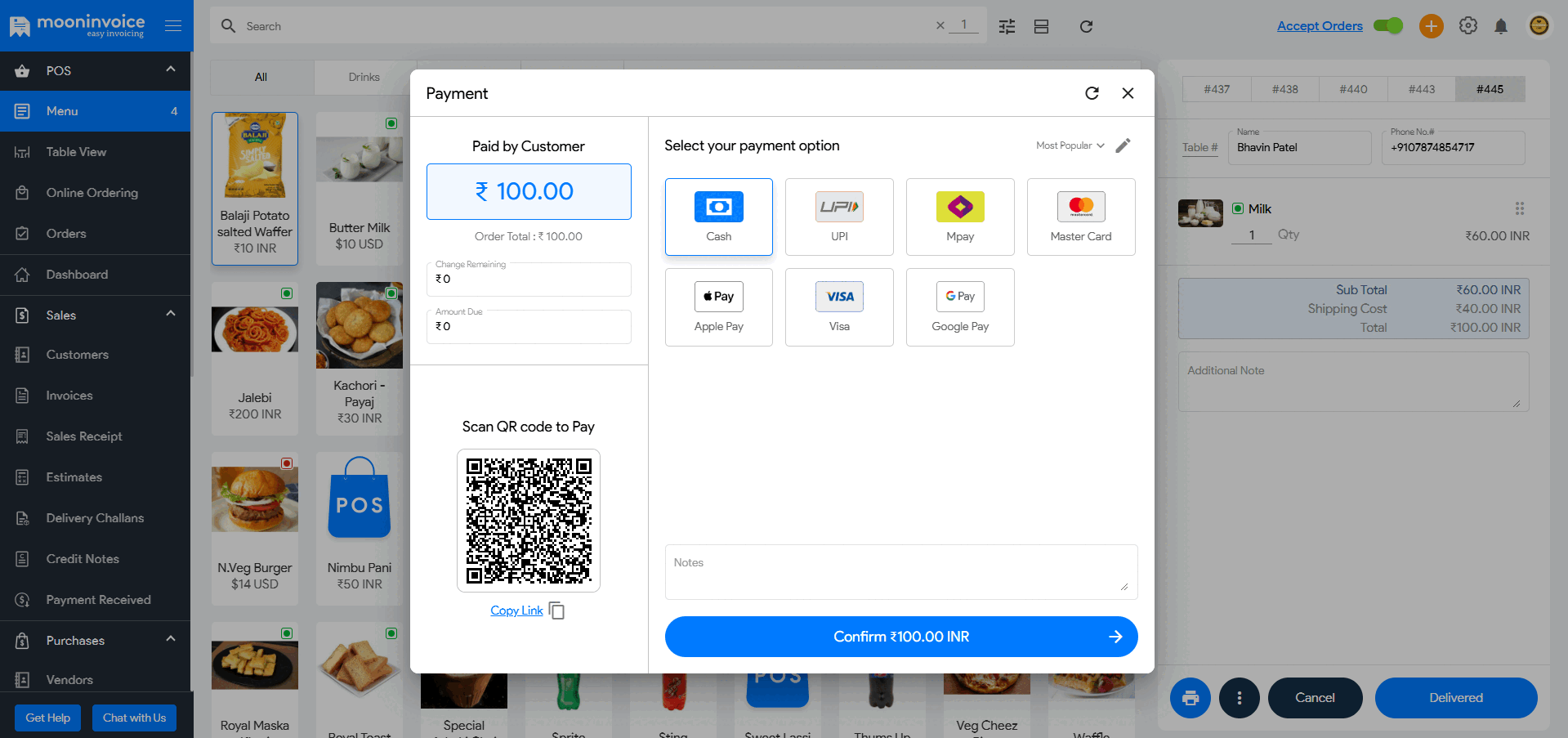Open Invoices in the sidebar
Screen dimensions: 1568x738
click(96, 396)
